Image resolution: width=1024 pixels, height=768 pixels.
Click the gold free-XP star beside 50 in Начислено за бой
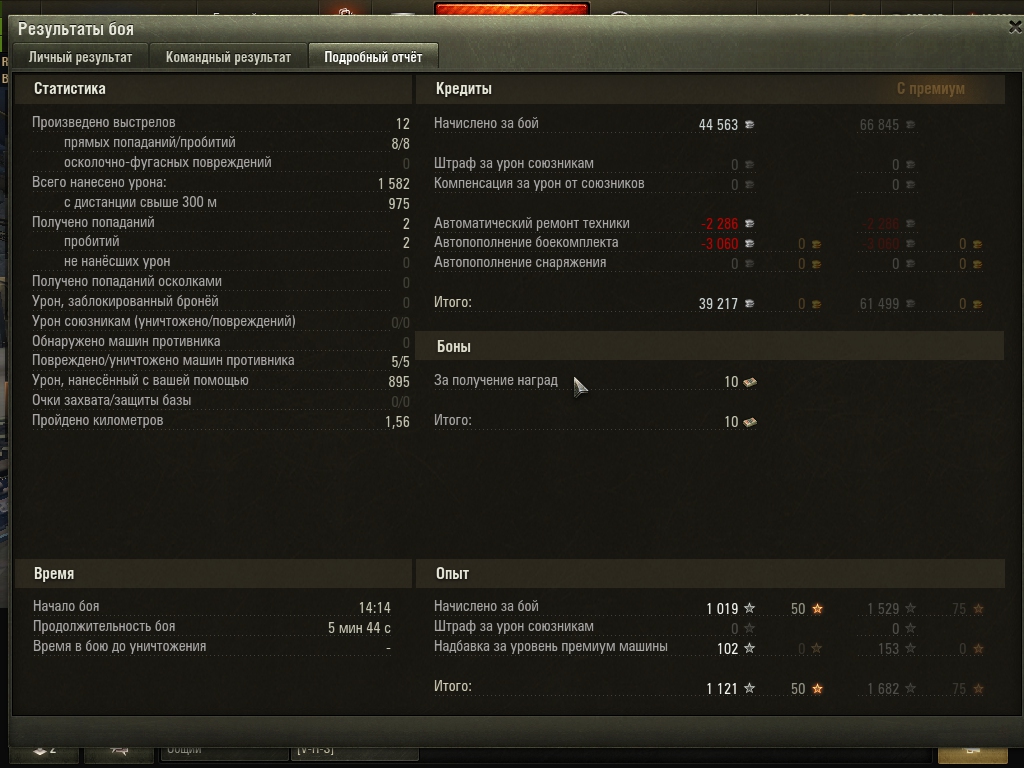(817, 608)
